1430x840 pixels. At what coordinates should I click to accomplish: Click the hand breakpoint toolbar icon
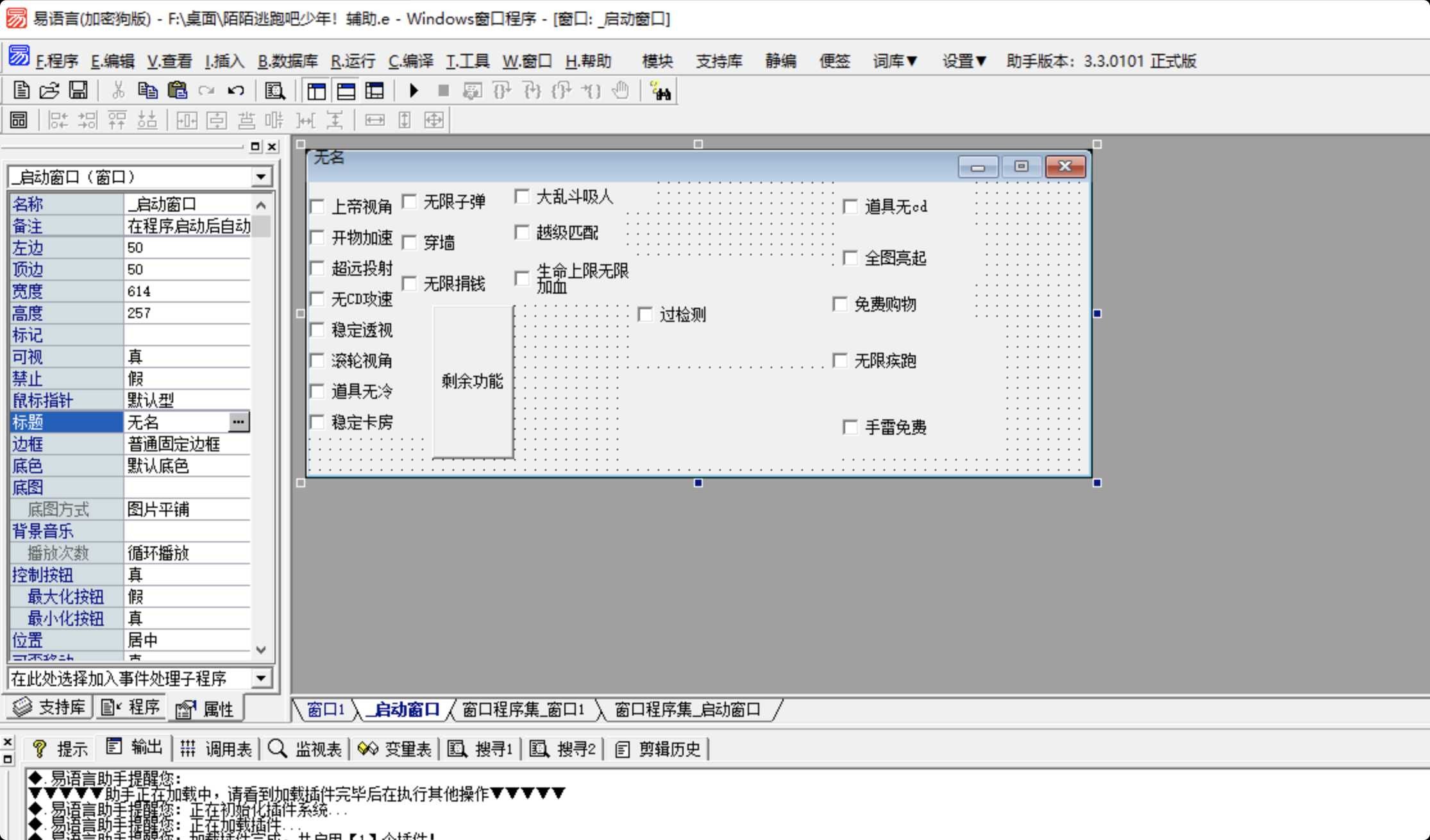click(620, 91)
